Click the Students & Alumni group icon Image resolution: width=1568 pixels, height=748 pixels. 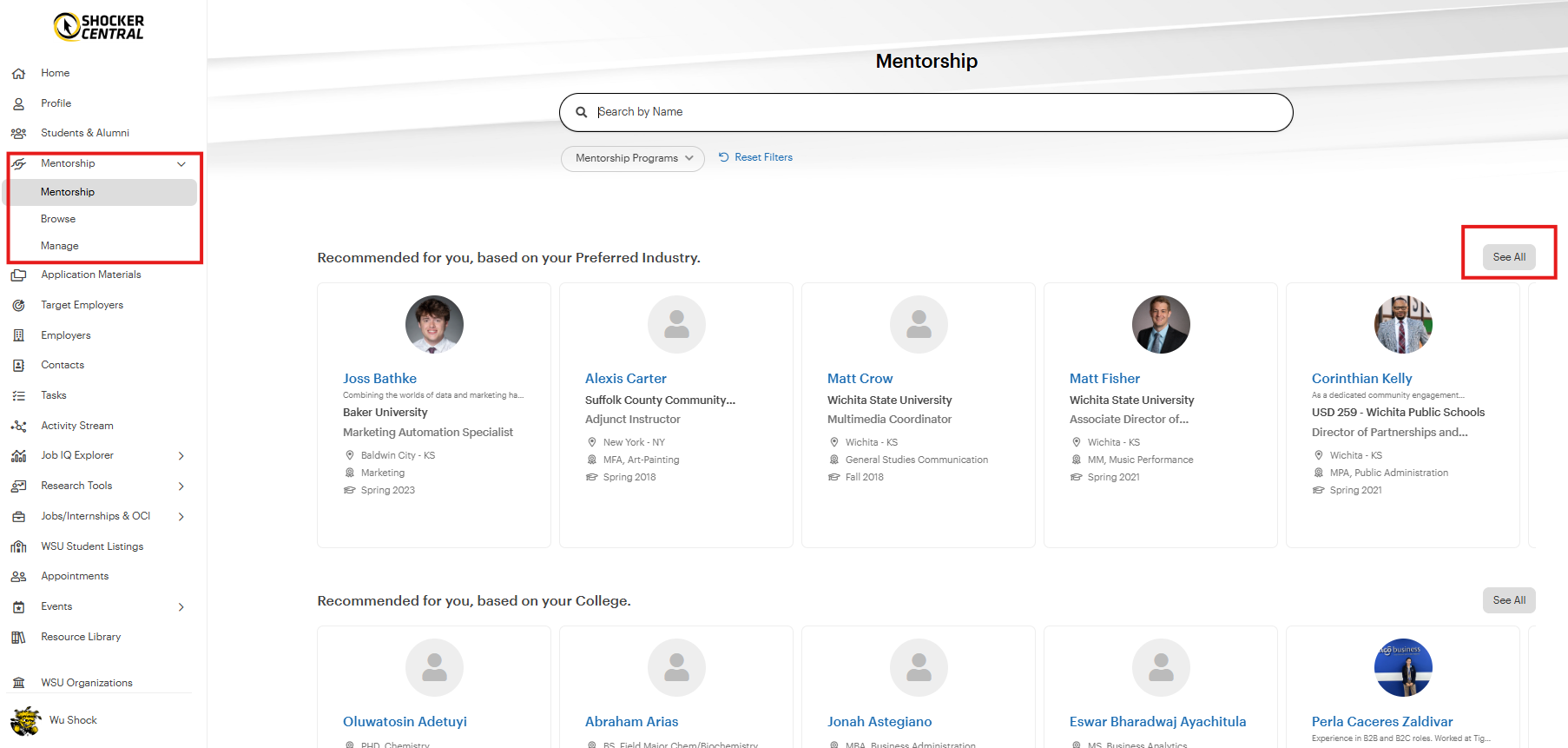click(x=18, y=134)
